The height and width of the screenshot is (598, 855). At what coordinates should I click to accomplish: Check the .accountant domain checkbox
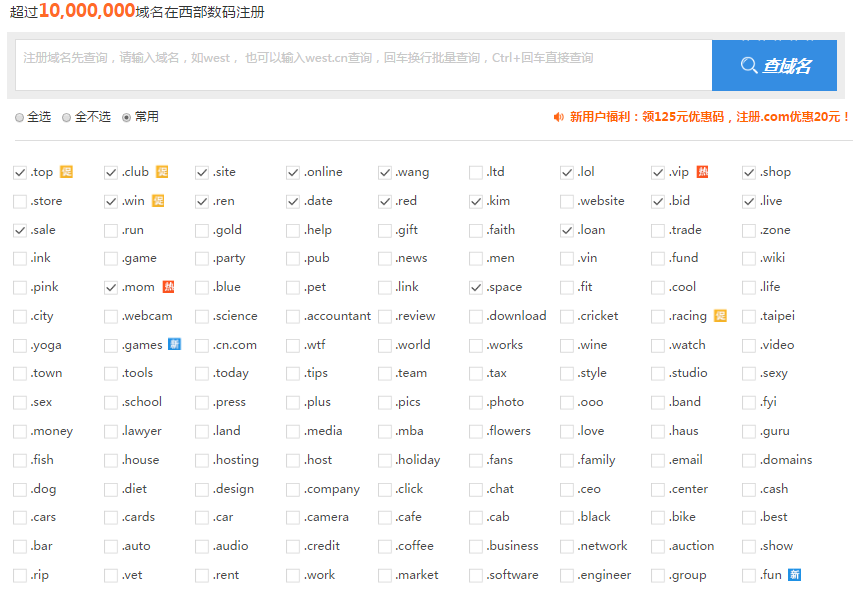tap(293, 317)
